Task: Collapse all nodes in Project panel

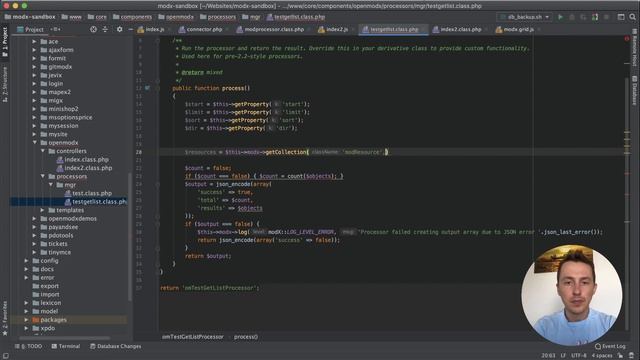Action: point(105,29)
